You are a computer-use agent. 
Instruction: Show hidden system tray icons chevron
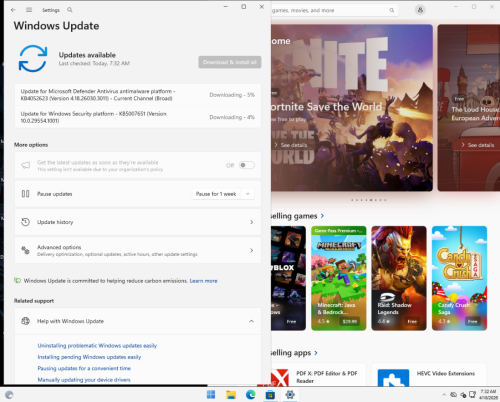[x=444, y=395]
